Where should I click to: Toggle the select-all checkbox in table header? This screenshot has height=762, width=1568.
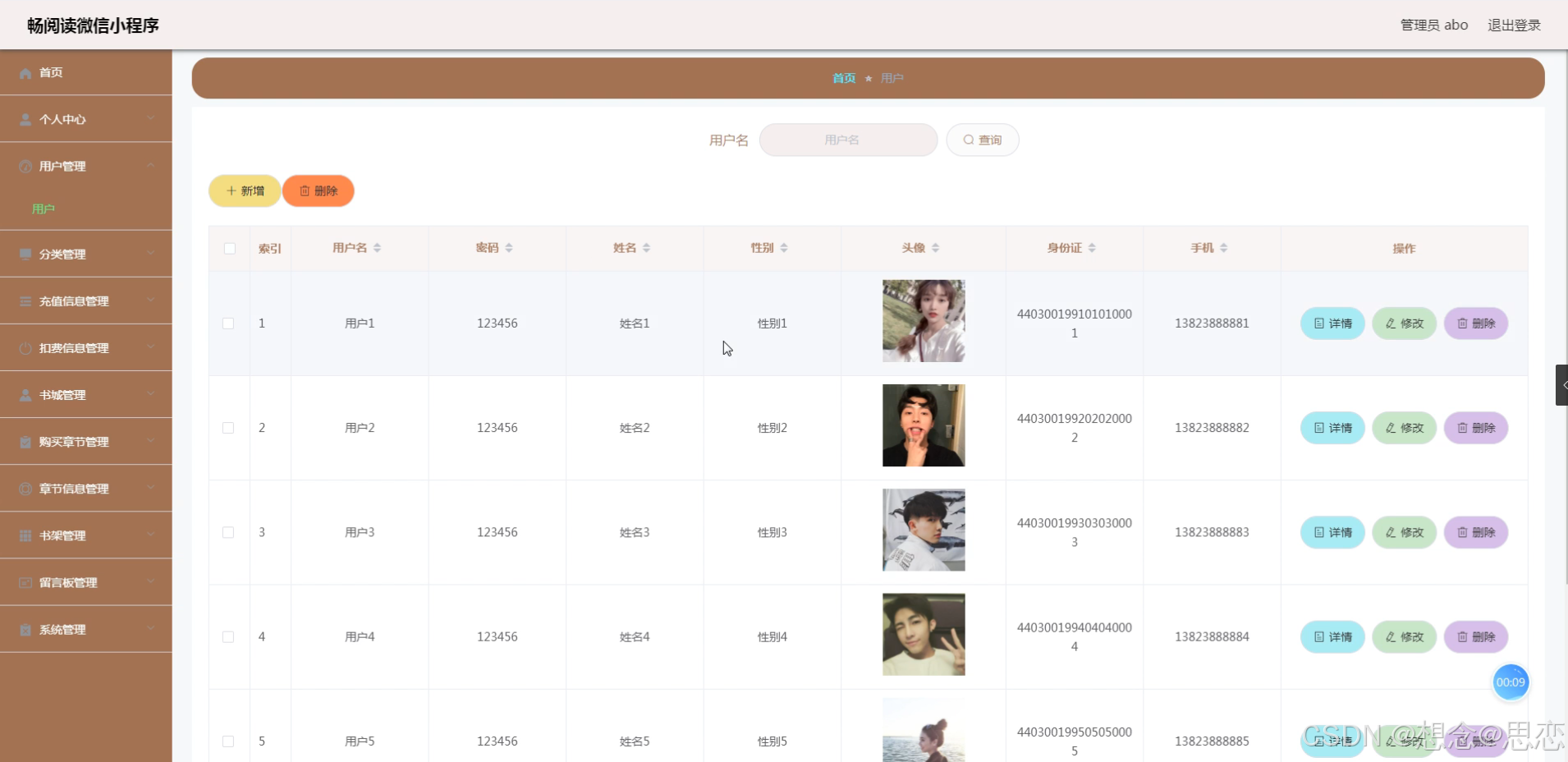[230, 249]
